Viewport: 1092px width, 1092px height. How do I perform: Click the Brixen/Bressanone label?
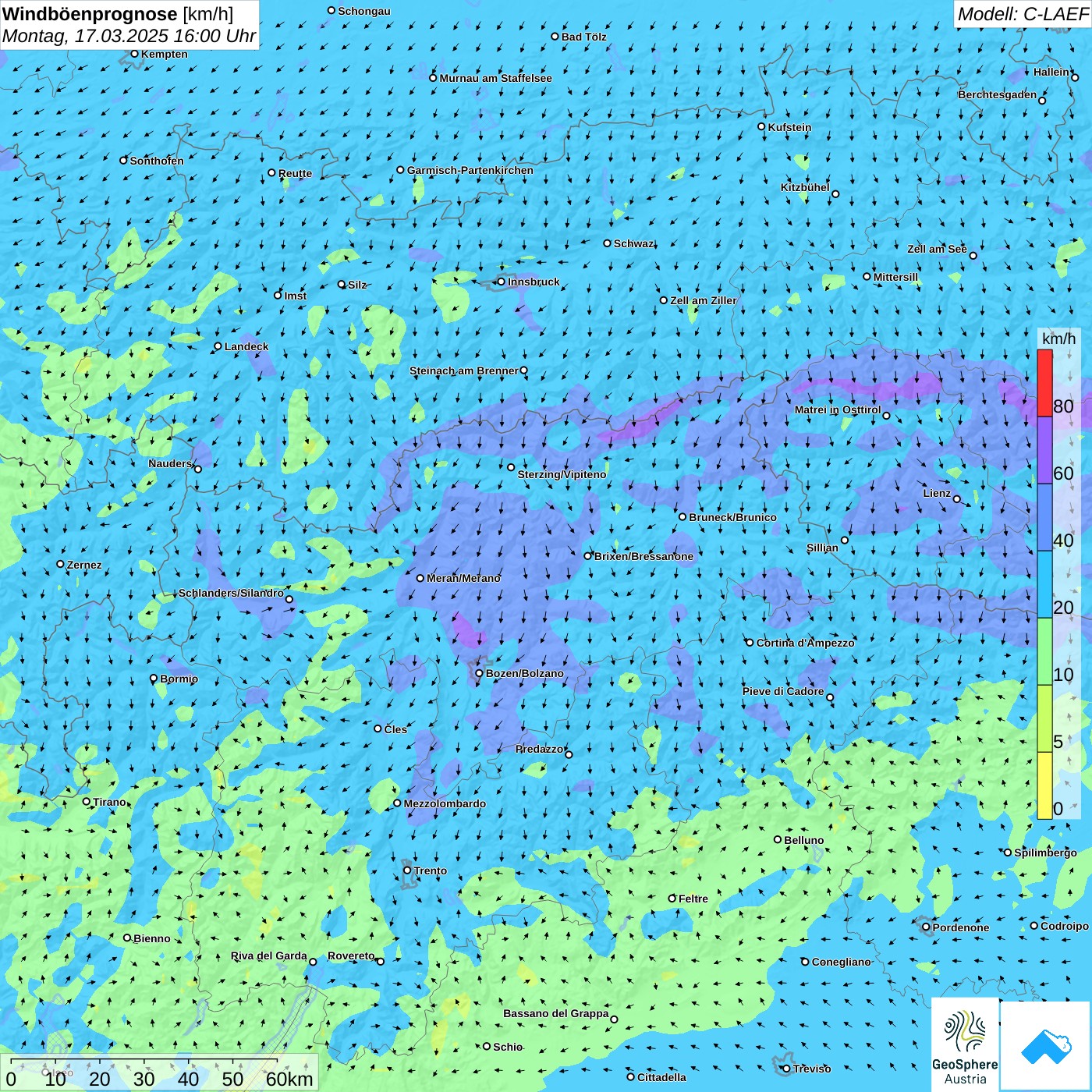coord(644,556)
